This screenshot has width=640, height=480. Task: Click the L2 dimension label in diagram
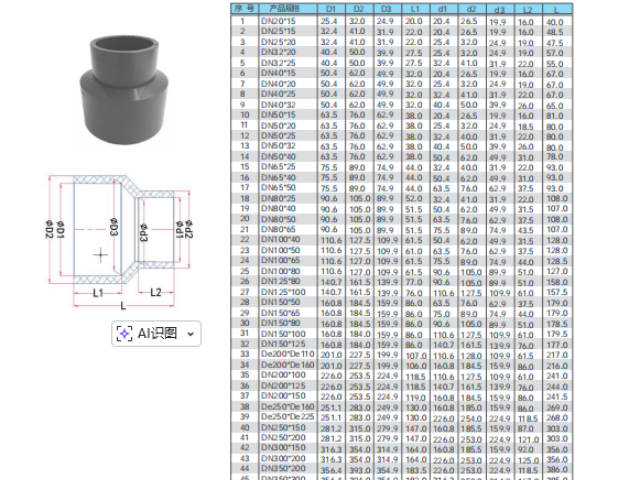point(156,293)
